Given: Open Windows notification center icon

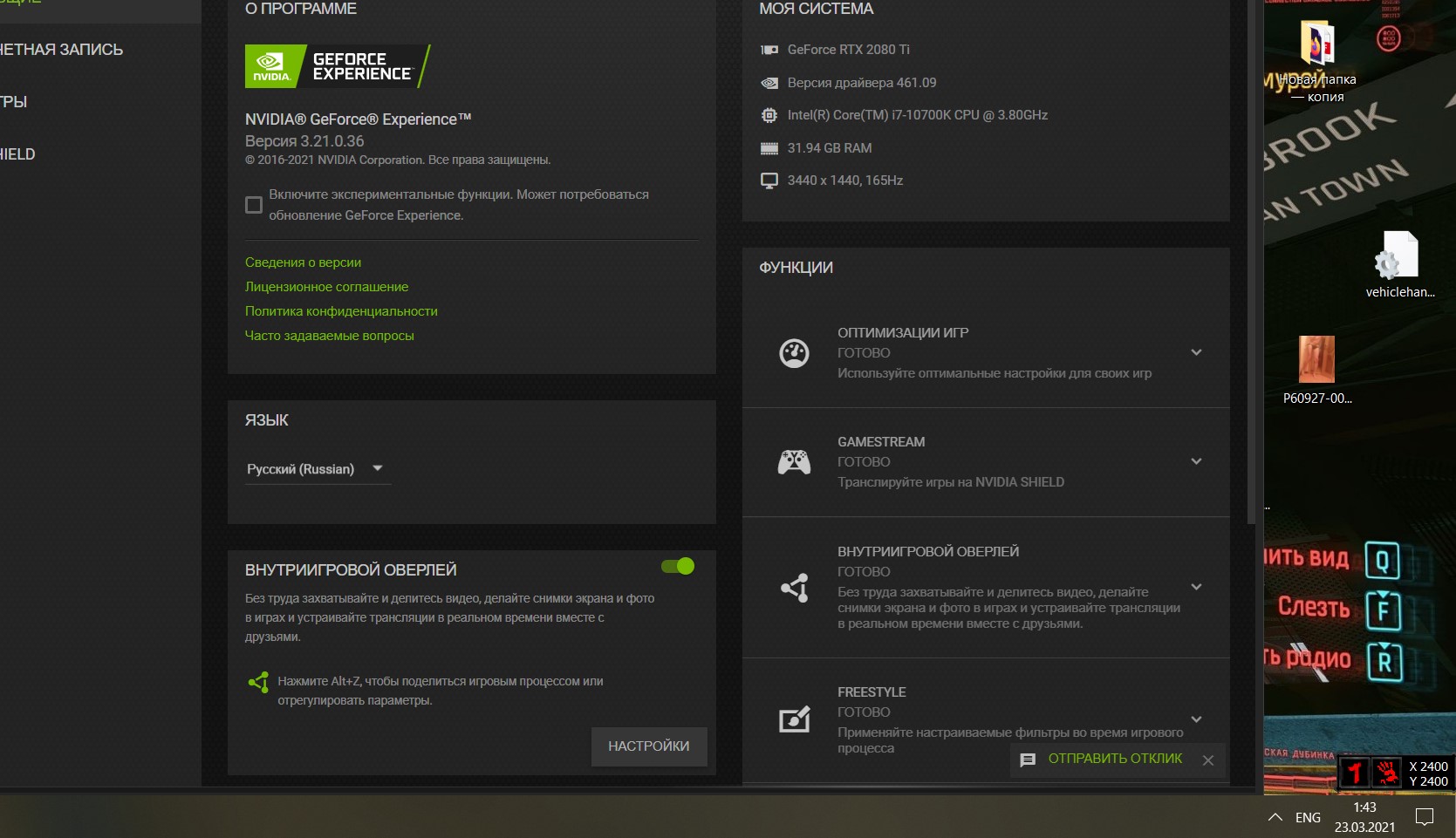Looking at the screenshot, I should (1425, 817).
